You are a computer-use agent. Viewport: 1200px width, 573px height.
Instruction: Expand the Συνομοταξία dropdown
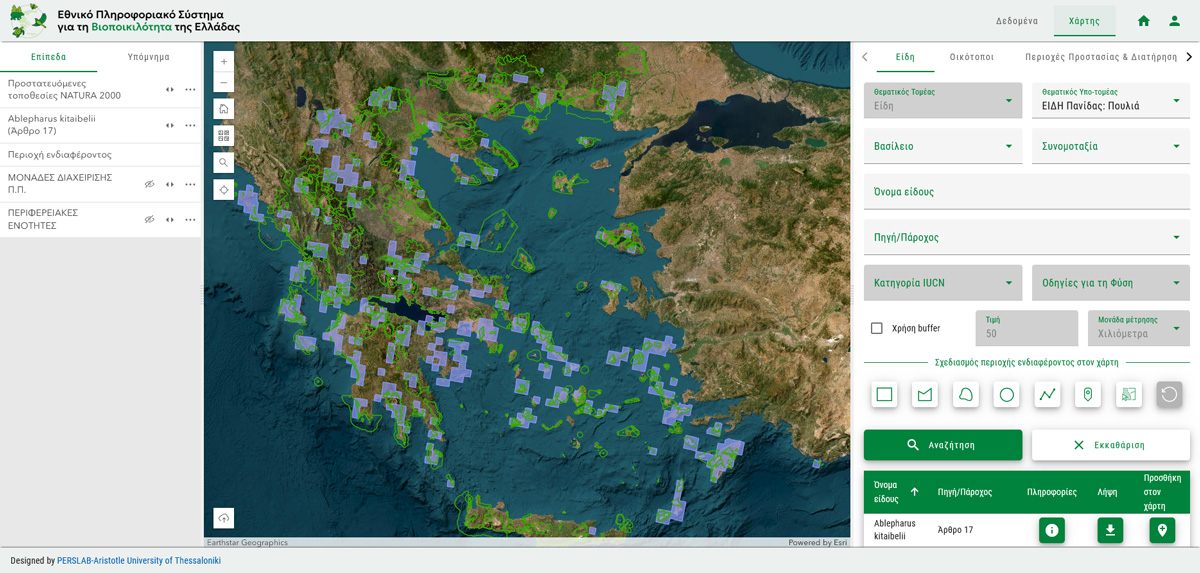pos(1110,146)
